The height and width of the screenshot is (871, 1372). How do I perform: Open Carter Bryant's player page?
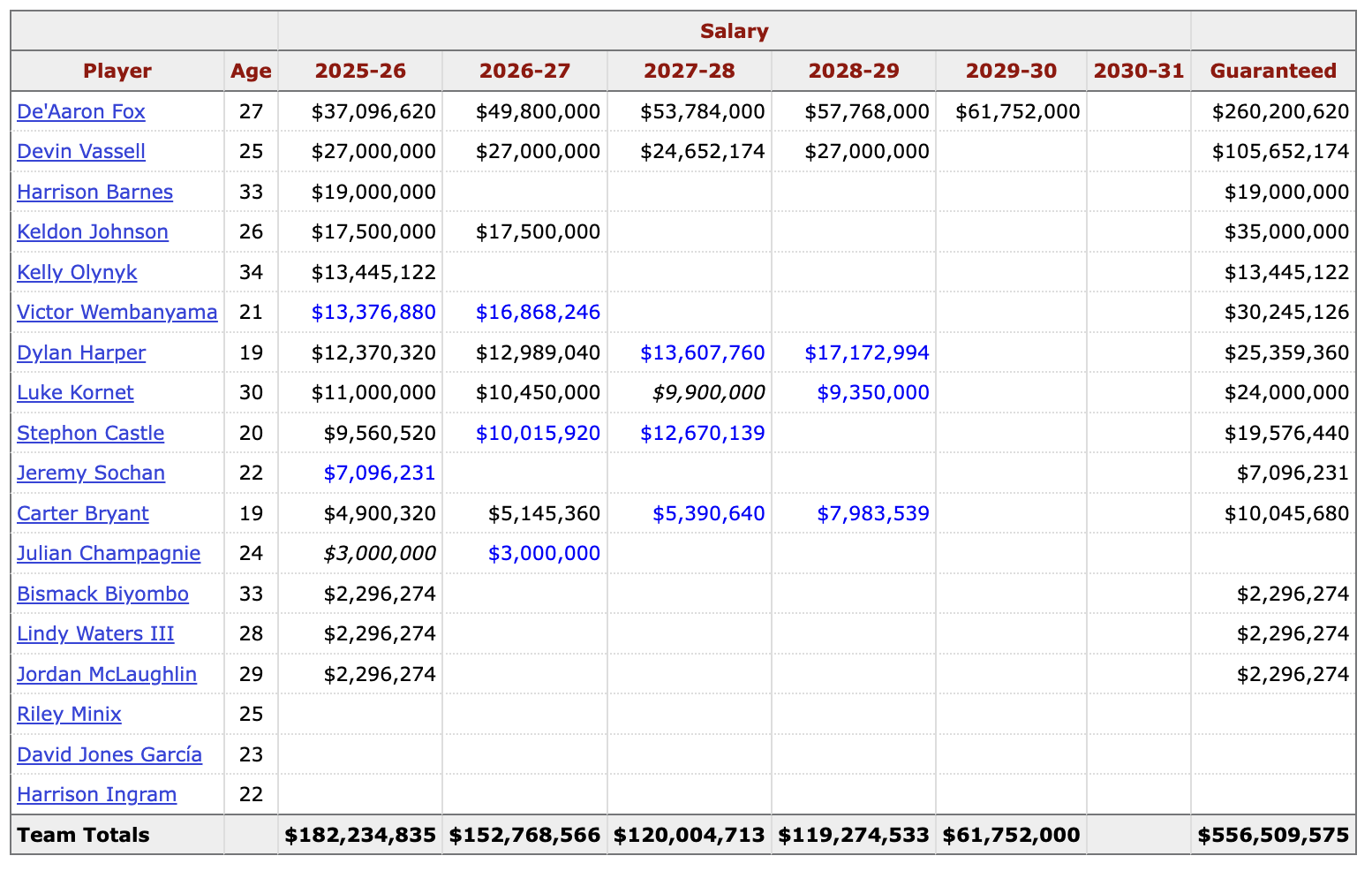pyautogui.click(x=83, y=513)
